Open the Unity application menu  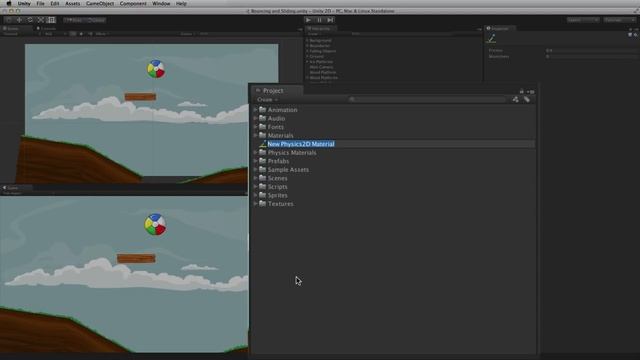point(24,3)
